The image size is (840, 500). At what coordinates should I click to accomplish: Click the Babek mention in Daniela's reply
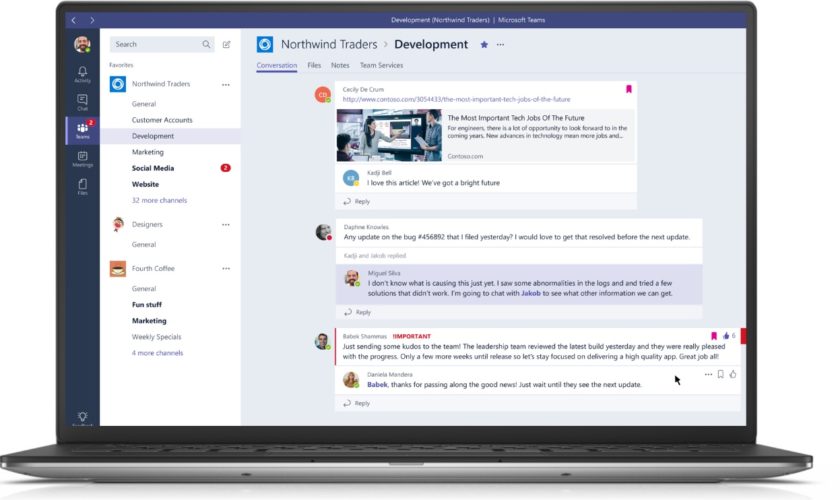(x=377, y=384)
